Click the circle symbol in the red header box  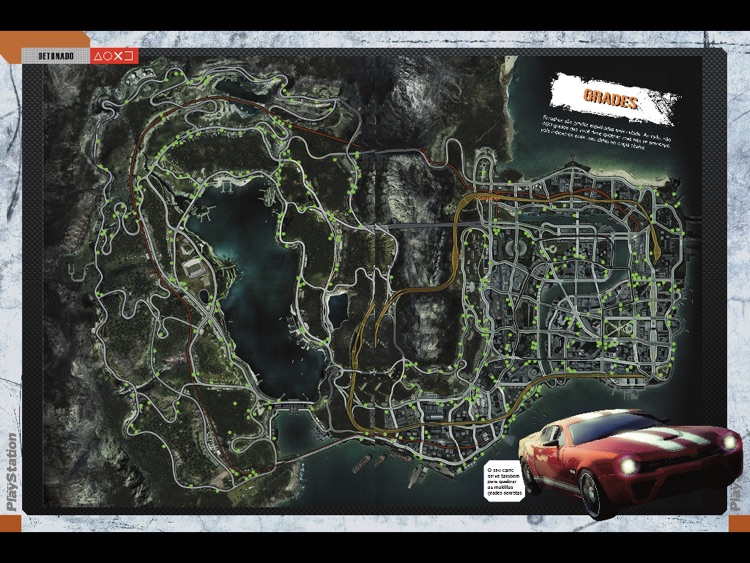pos(108,56)
